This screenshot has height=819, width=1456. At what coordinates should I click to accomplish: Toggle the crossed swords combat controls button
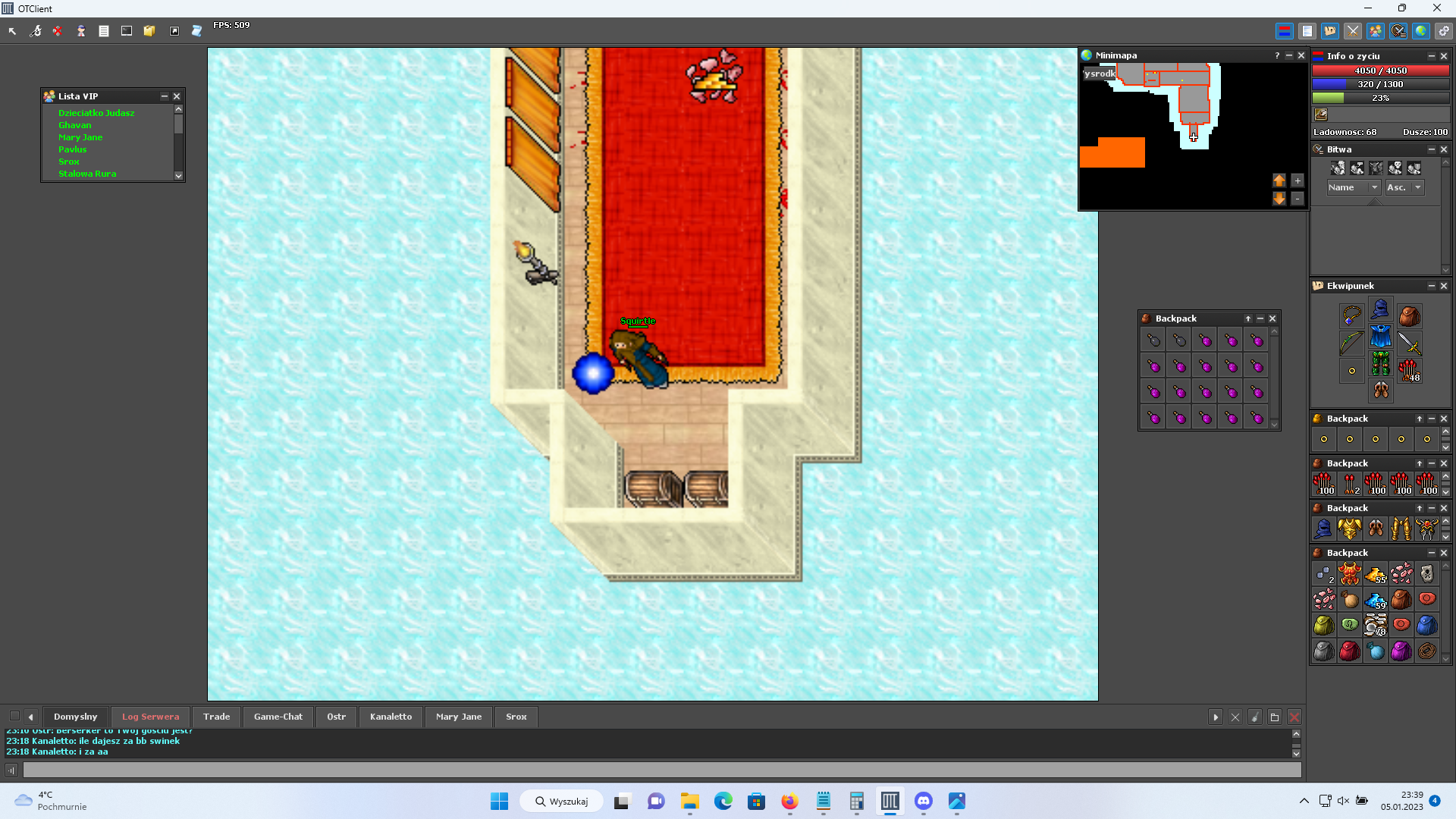point(1353,31)
